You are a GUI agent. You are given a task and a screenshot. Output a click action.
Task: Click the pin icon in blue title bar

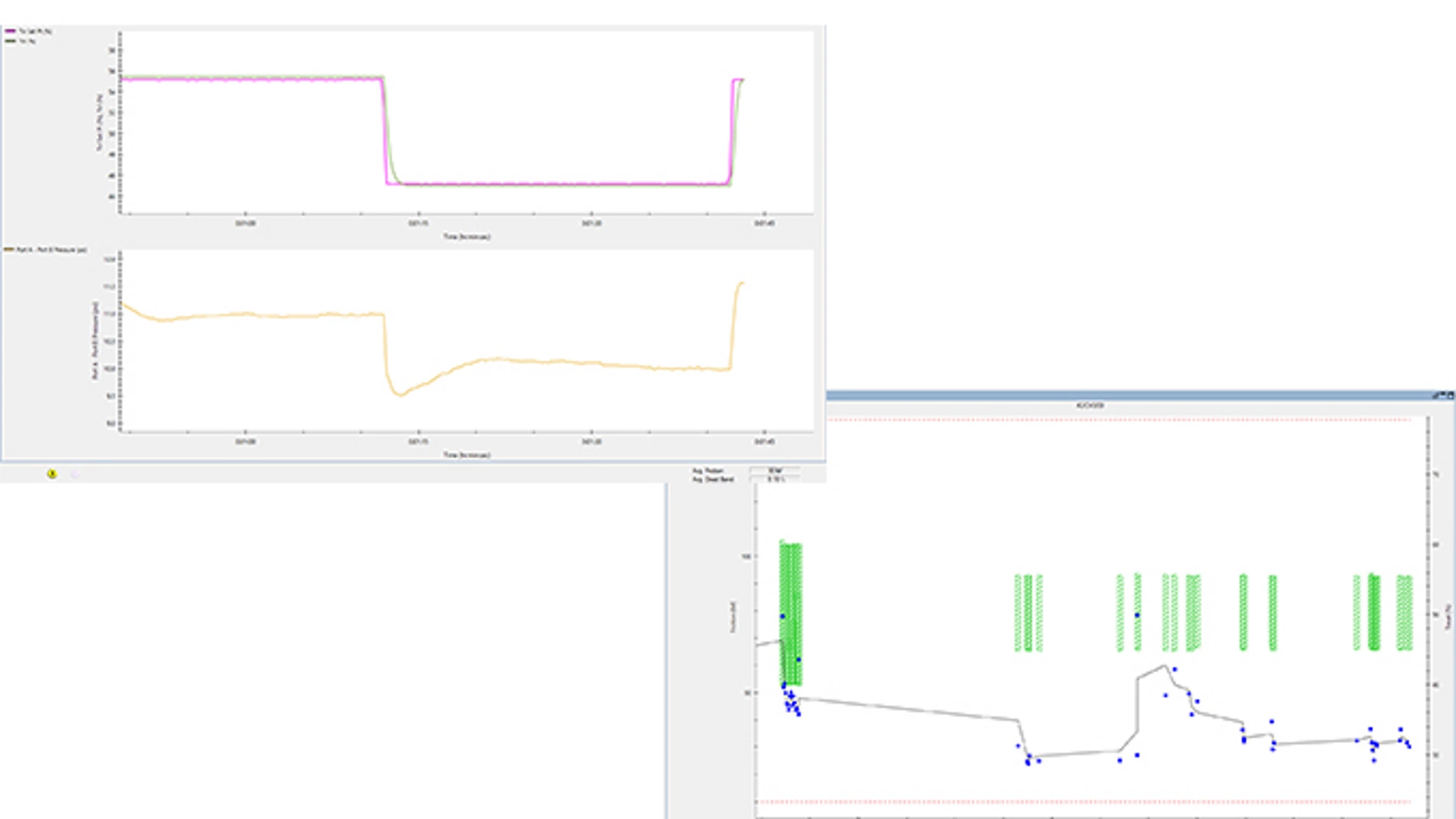[1435, 396]
